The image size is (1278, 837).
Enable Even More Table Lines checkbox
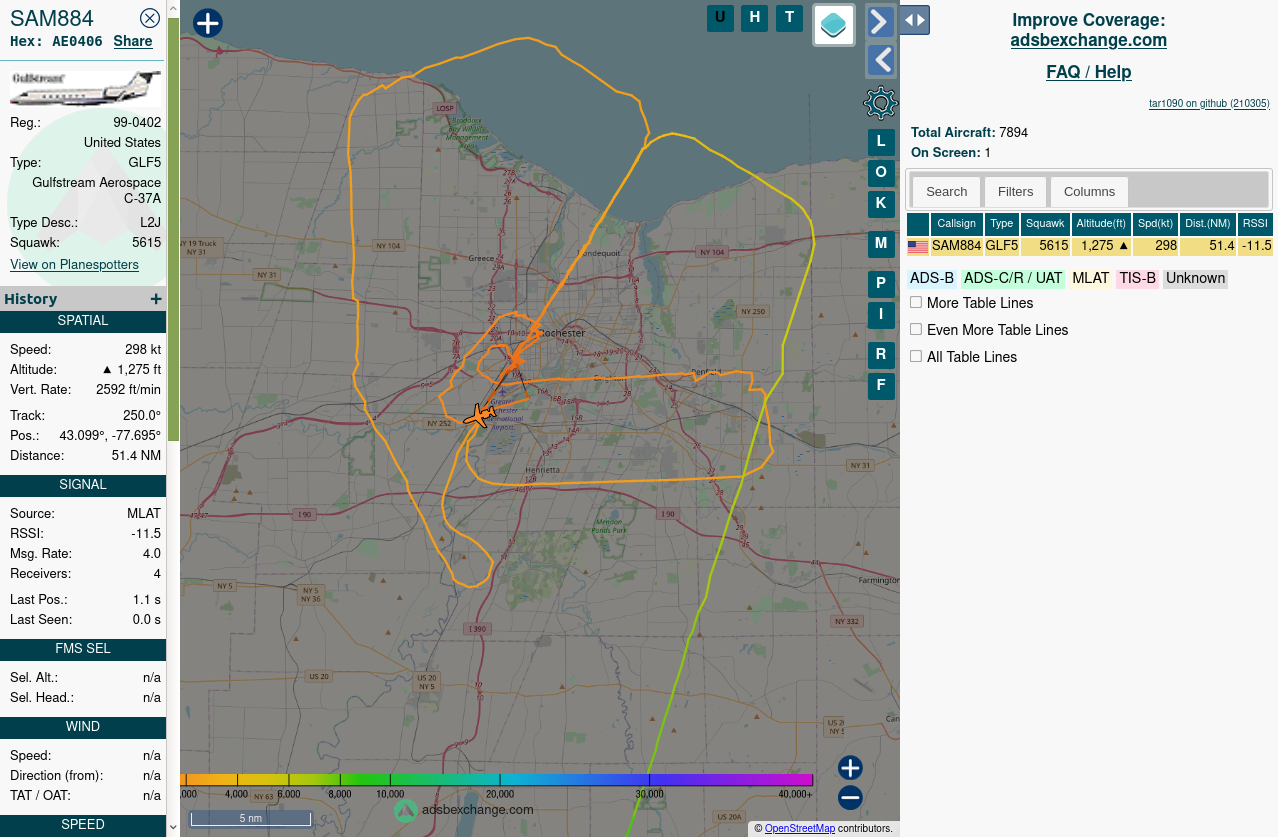916,329
